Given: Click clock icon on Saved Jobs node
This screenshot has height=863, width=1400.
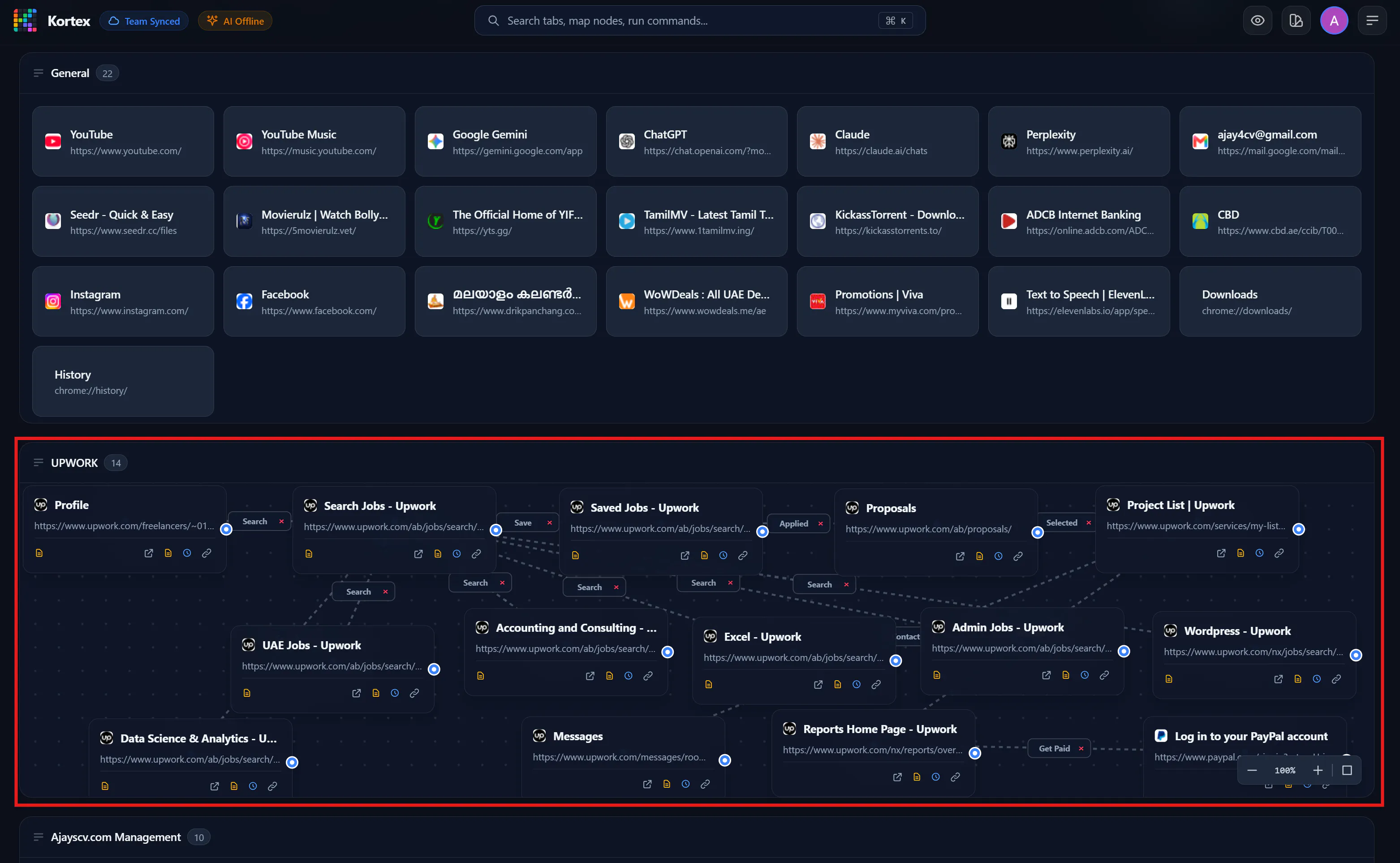Looking at the screenshot, I should click(x=724, y=555).
